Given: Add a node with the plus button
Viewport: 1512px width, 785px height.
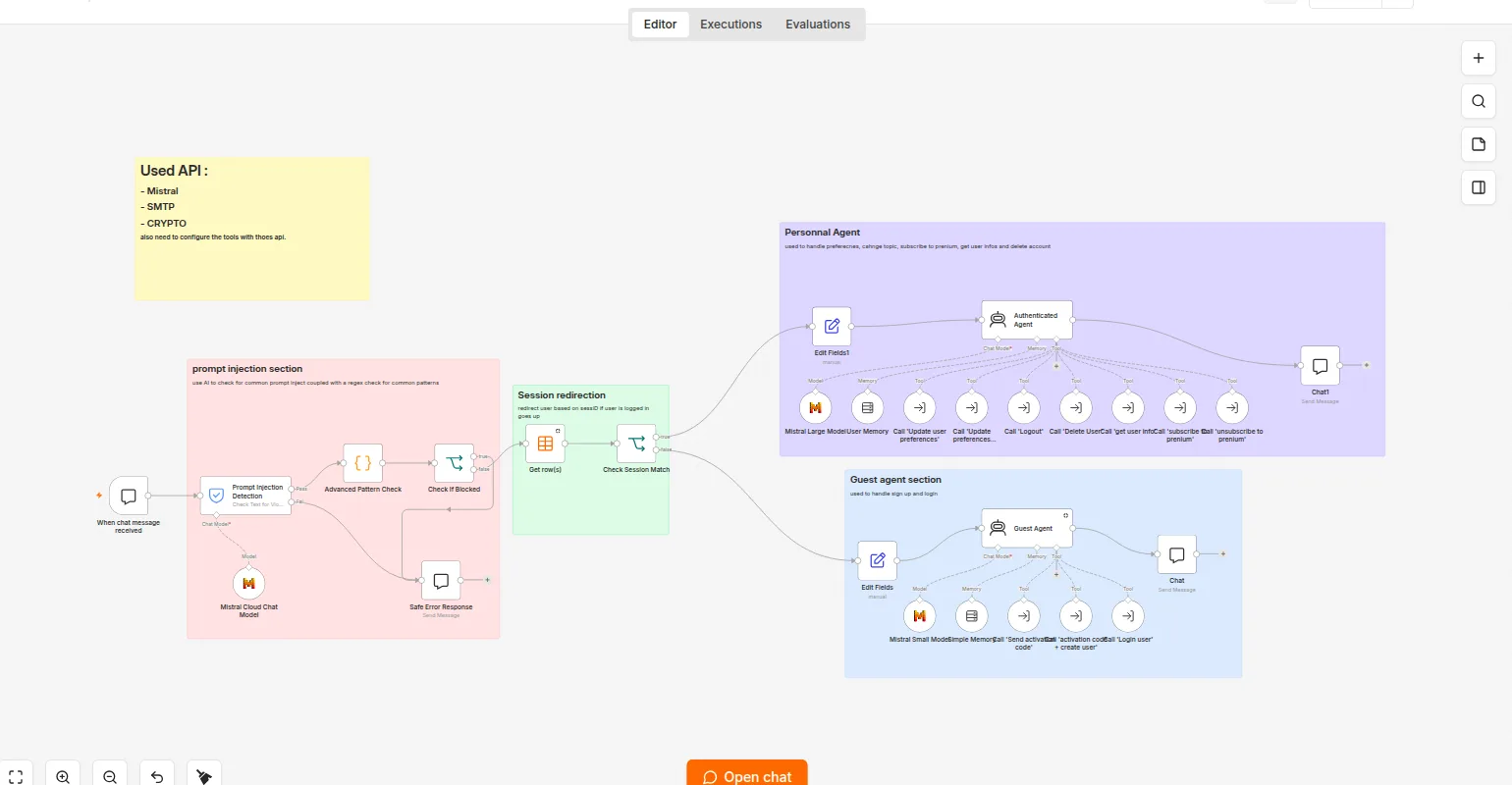Looking at the screenshot, I should pyautogui.click(x=1479, y=58).
